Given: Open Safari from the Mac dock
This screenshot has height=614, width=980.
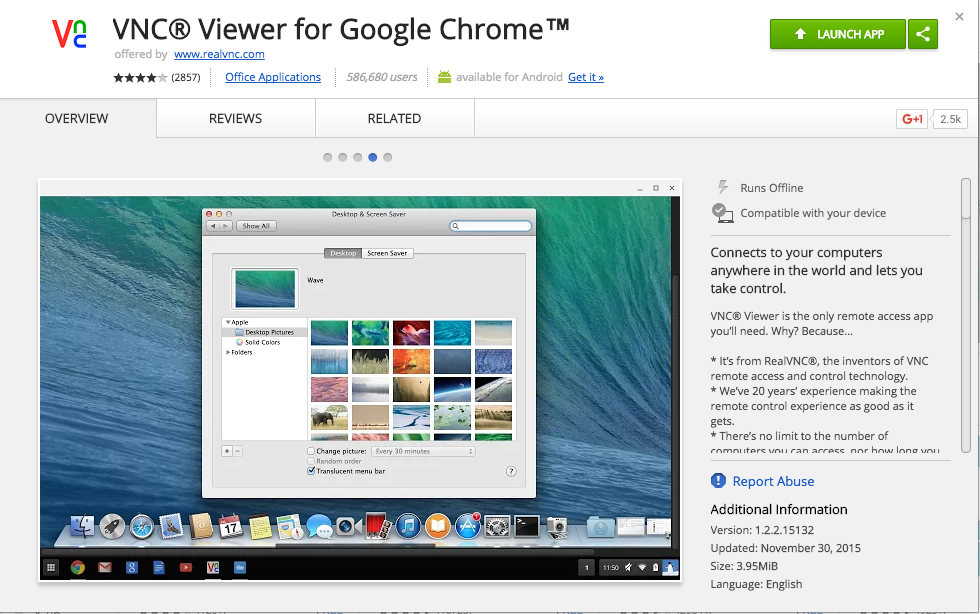Looking at the screenshot, I should pos(141,525).
